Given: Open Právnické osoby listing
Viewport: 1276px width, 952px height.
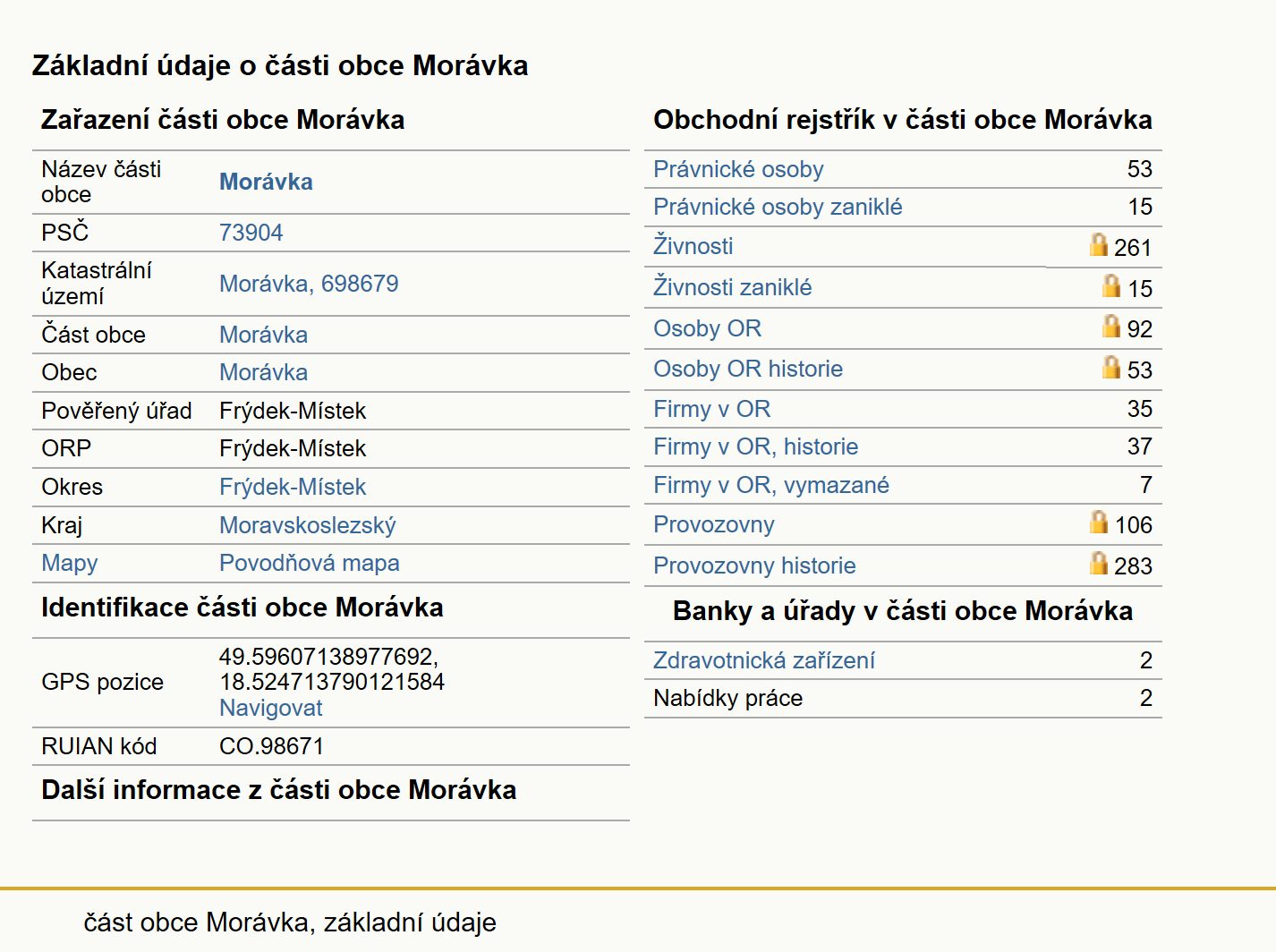Looking at the screenshot, I should point(738,169).
